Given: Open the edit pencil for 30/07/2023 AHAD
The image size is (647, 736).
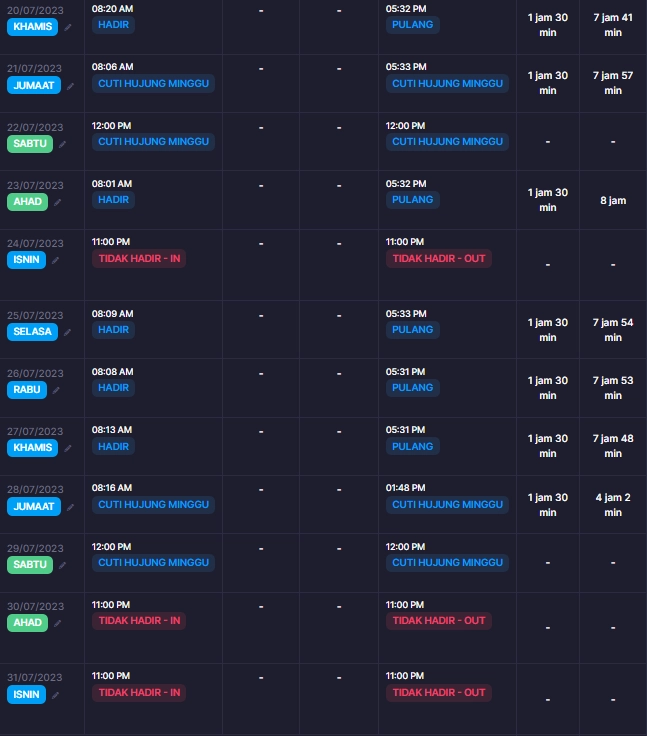Looking at the screenshot, I should [58, 623].
